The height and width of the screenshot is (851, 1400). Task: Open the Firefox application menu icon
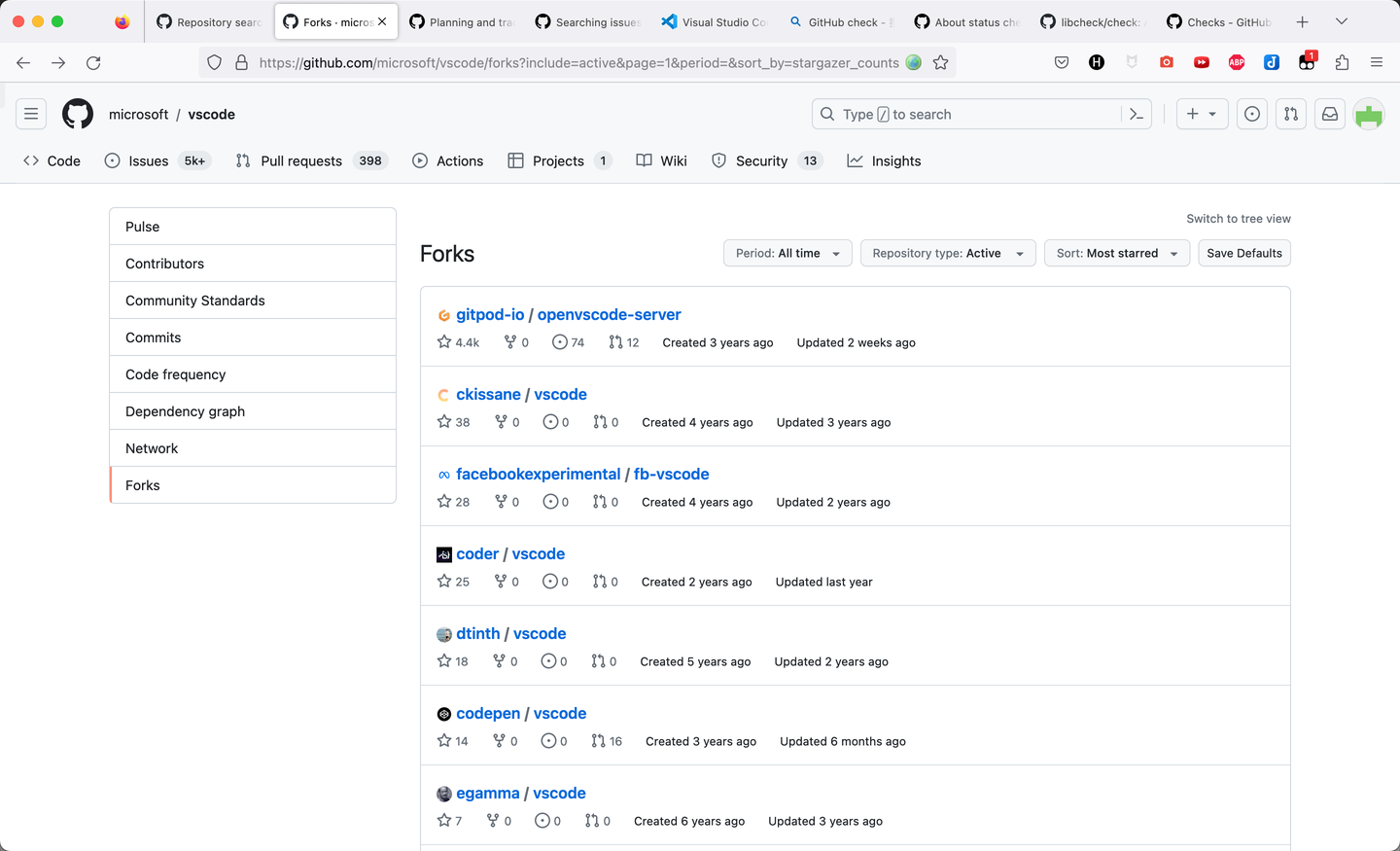[x=1377, y=62]
